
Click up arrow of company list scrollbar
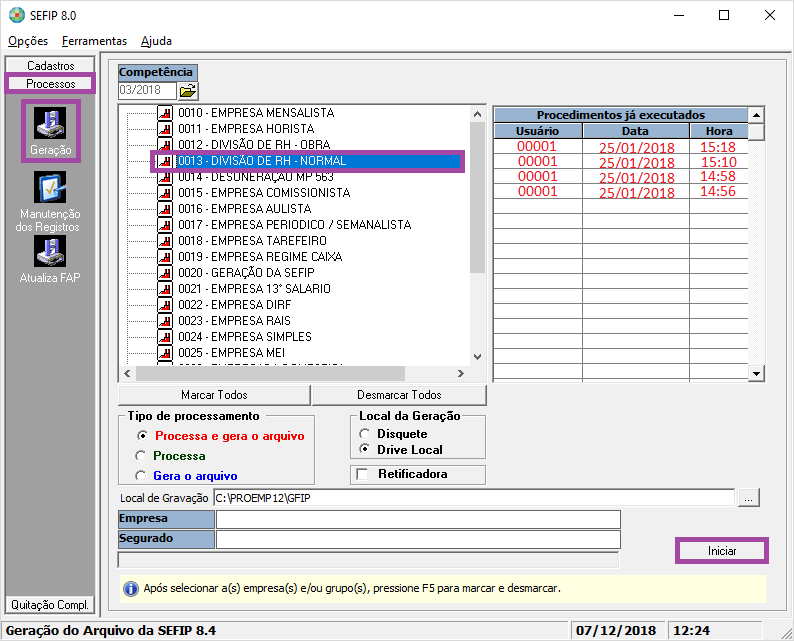coord(477,114)
